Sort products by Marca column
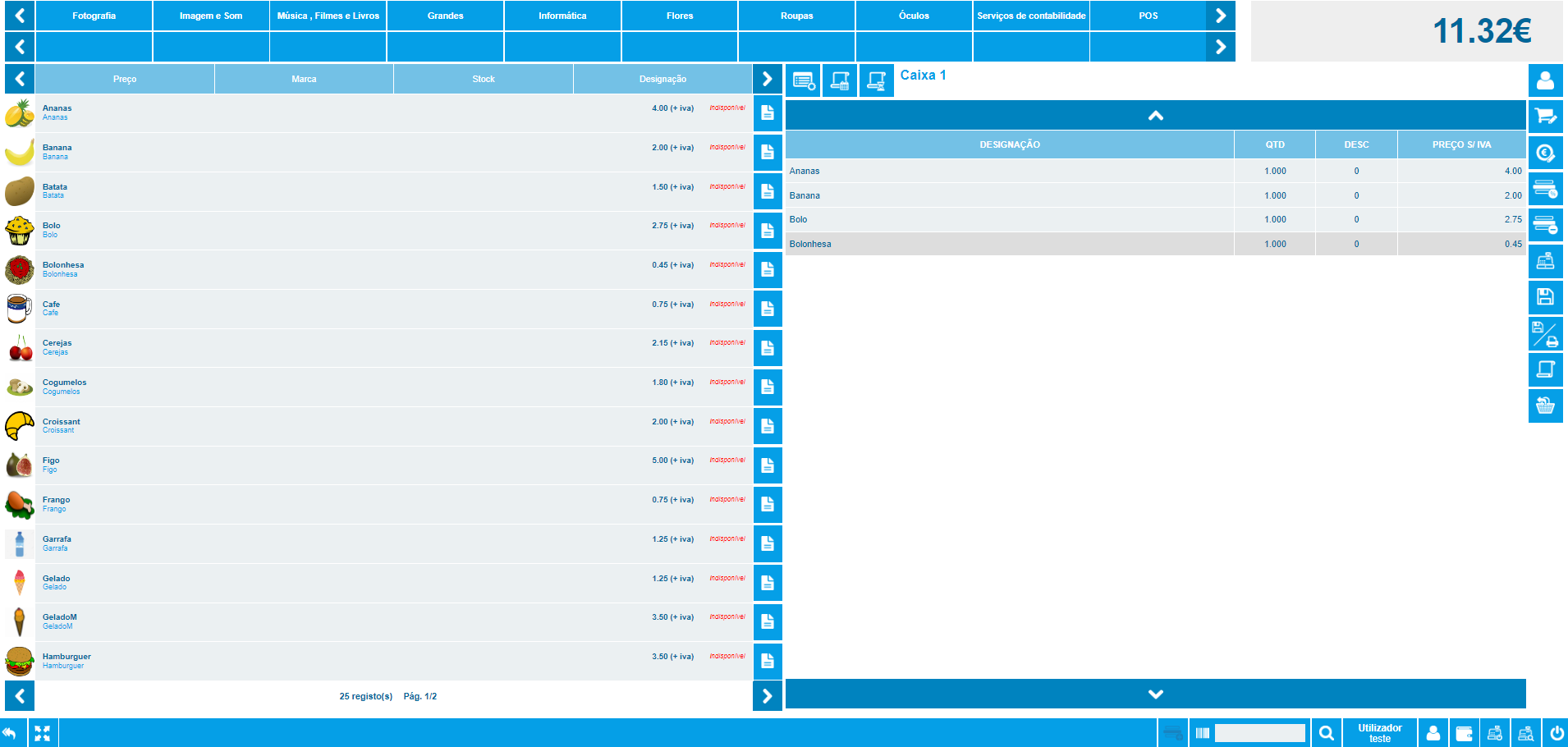The height and width of the screenshot is (747, 1568). tap(304, 79)
